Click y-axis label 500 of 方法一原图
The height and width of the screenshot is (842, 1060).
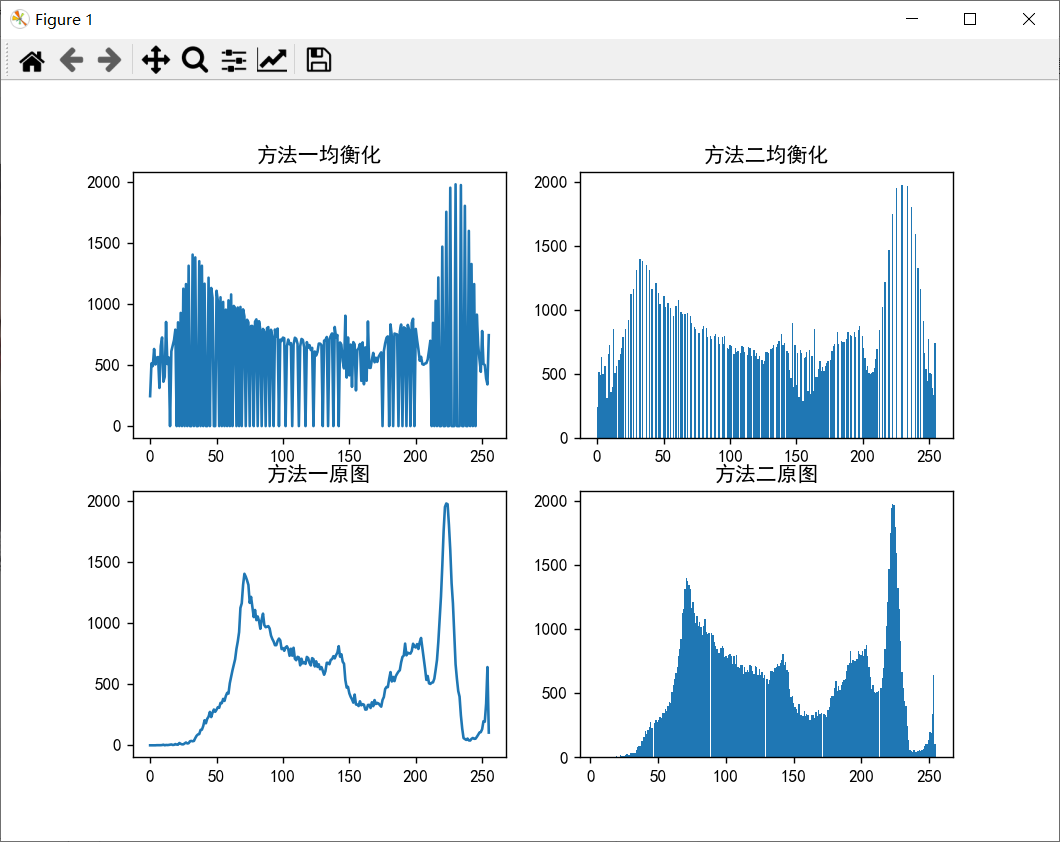point(107,684)
